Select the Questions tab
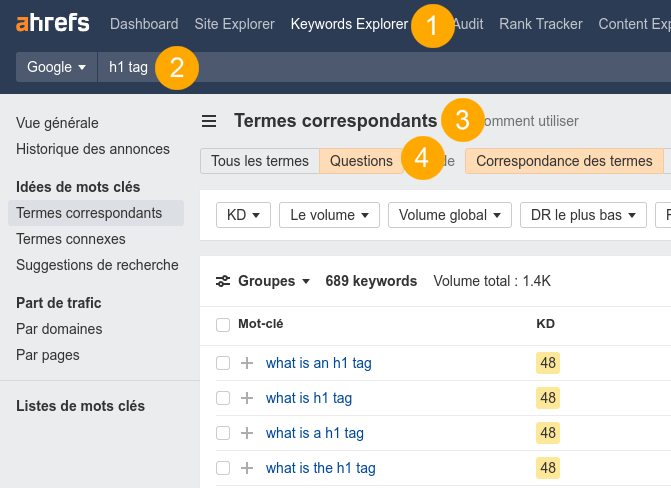 [x=361, y=161]
